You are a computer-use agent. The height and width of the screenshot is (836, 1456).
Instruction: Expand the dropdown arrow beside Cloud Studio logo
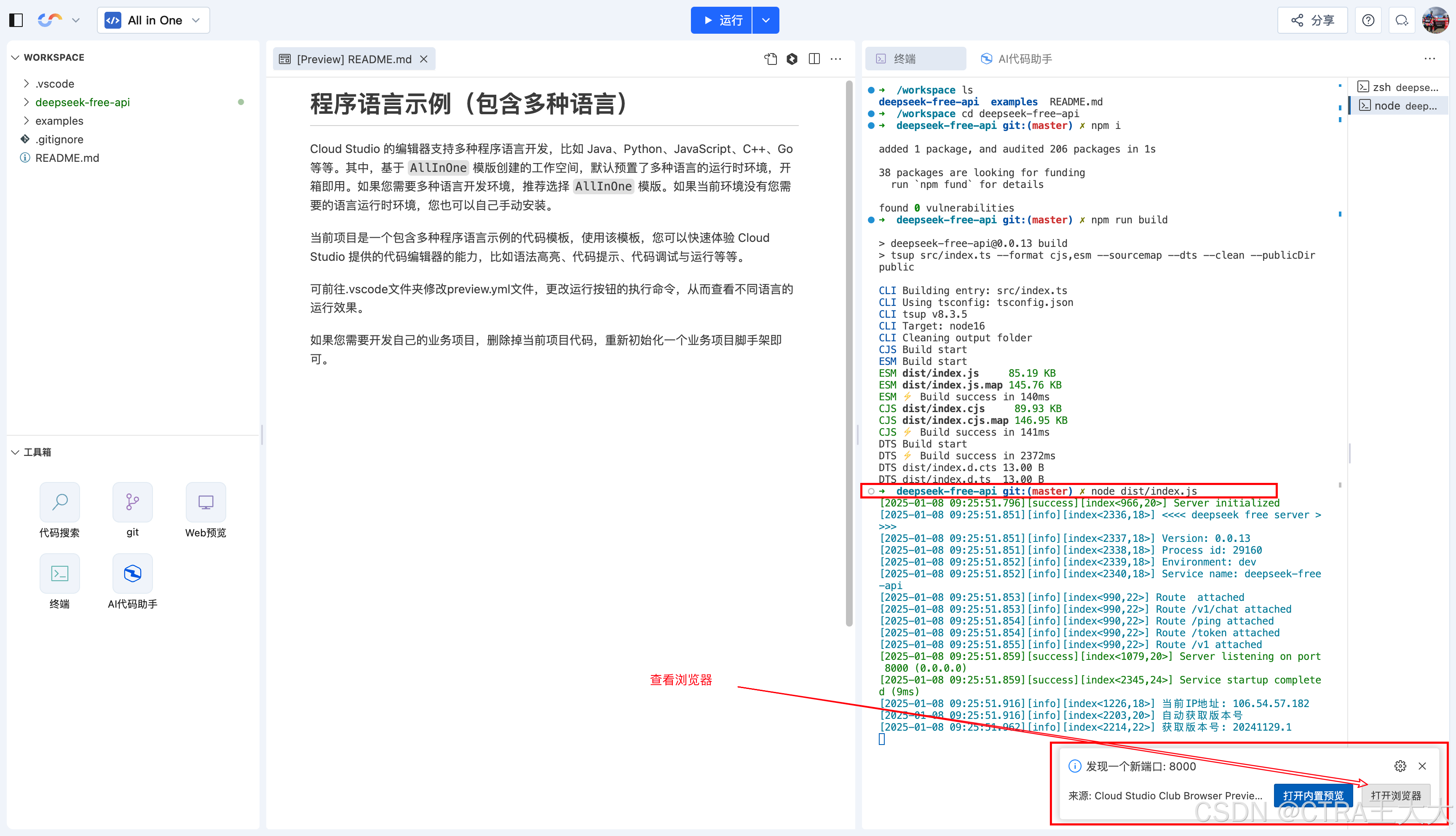coord(76,21)
